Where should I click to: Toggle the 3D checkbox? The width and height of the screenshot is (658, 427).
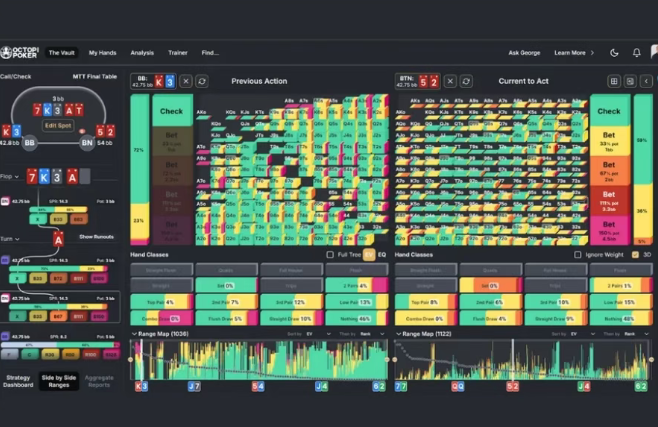pos(634,255)
